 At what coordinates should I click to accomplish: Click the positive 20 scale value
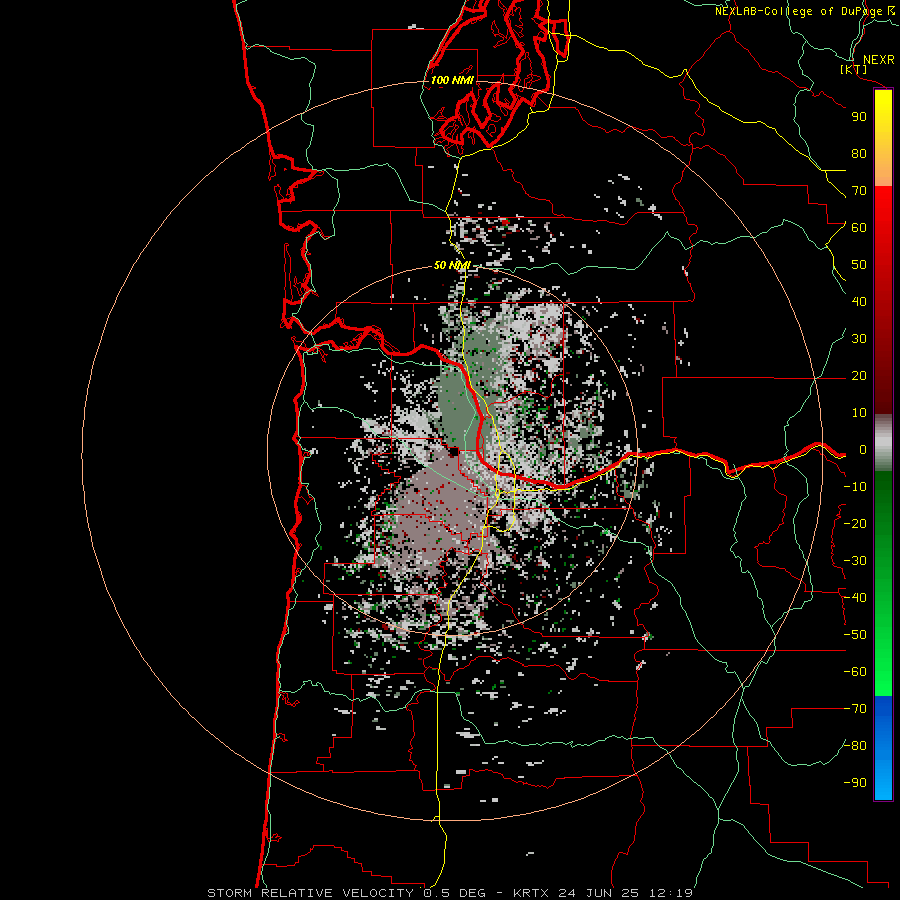859,376
